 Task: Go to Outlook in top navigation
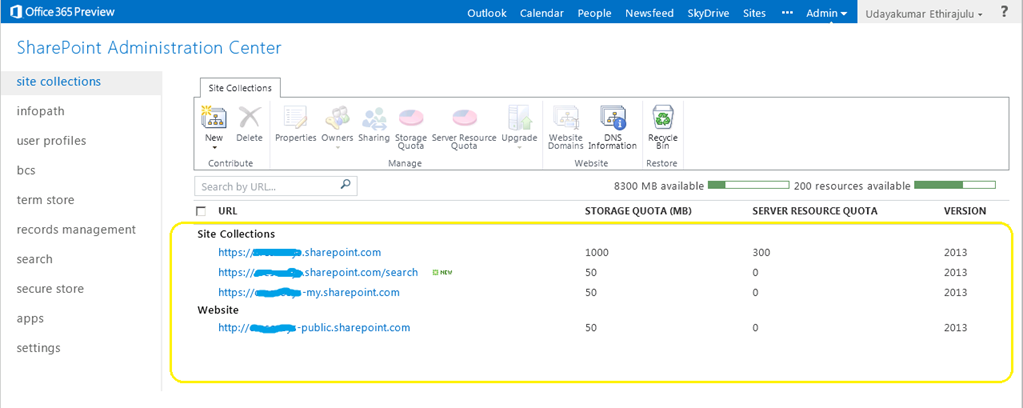[x=487, y=13]
